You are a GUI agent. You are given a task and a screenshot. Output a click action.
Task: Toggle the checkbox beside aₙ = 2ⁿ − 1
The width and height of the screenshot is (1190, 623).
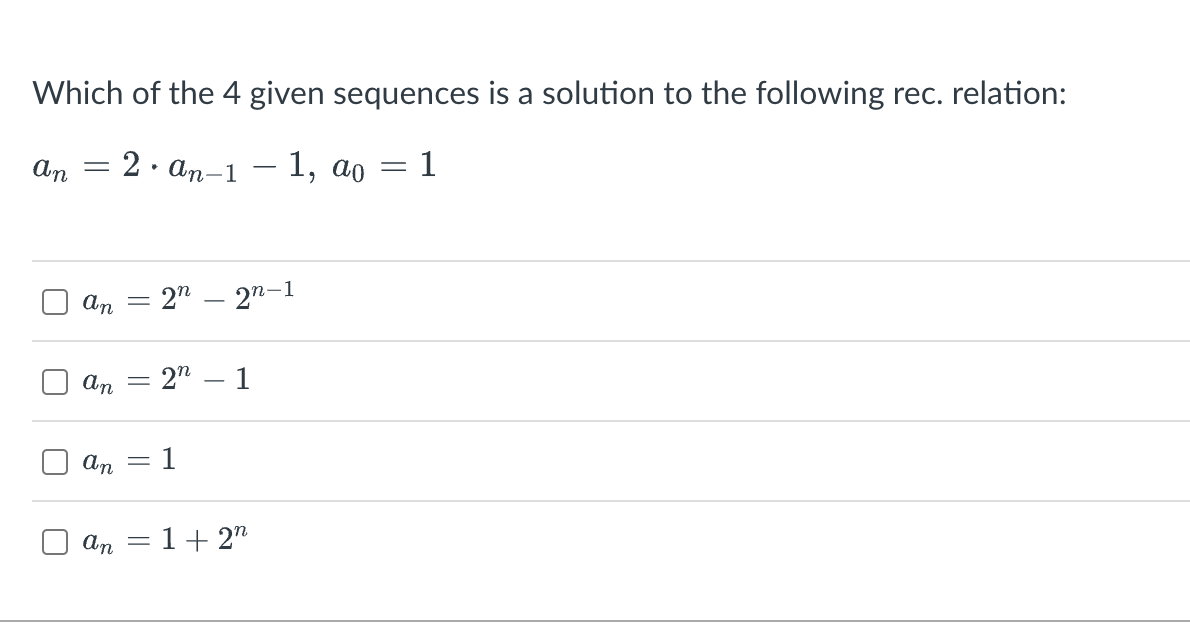click(x=55, y=380)
